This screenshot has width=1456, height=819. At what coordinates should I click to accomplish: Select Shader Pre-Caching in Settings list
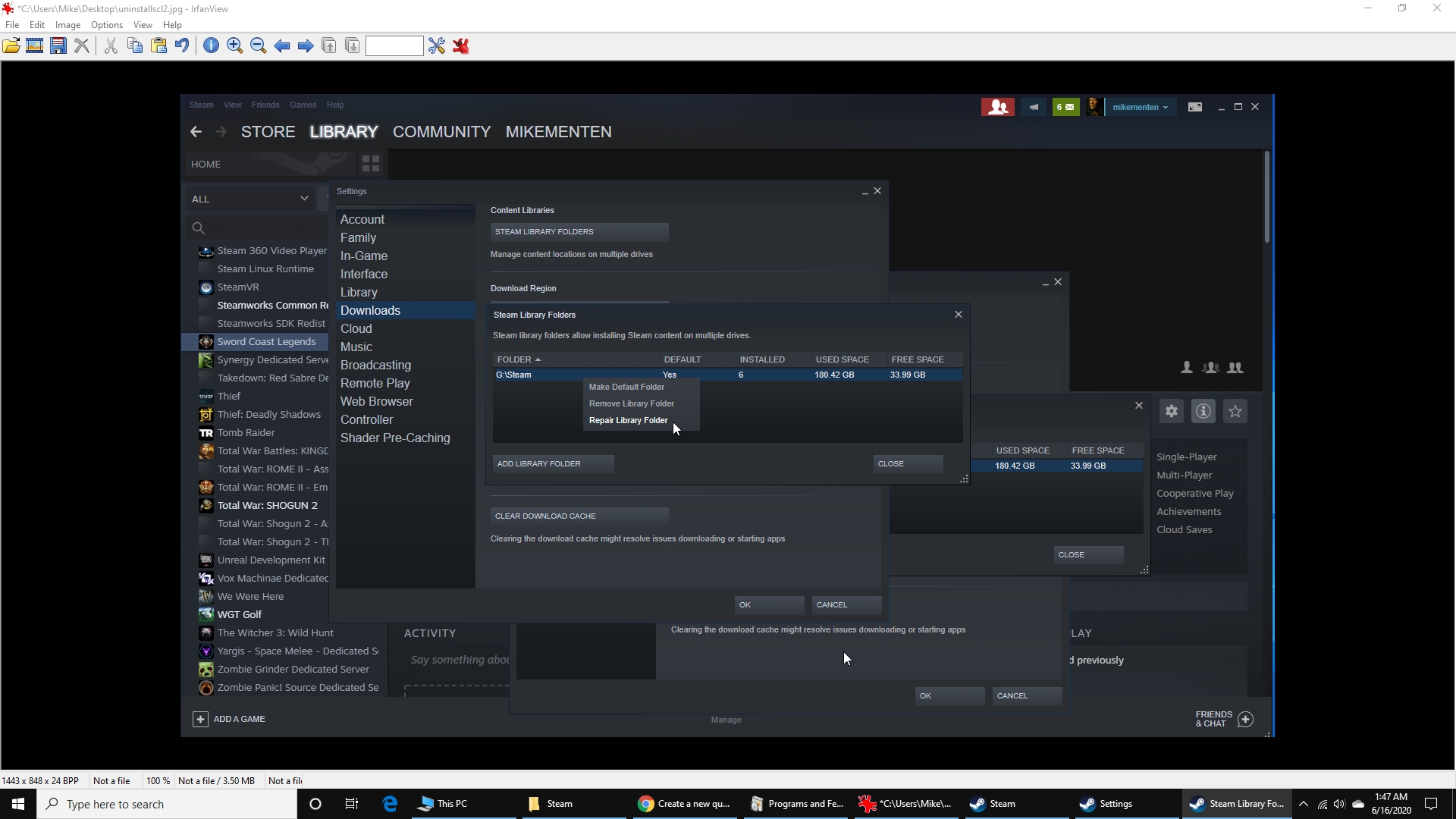tap(395, 438)
